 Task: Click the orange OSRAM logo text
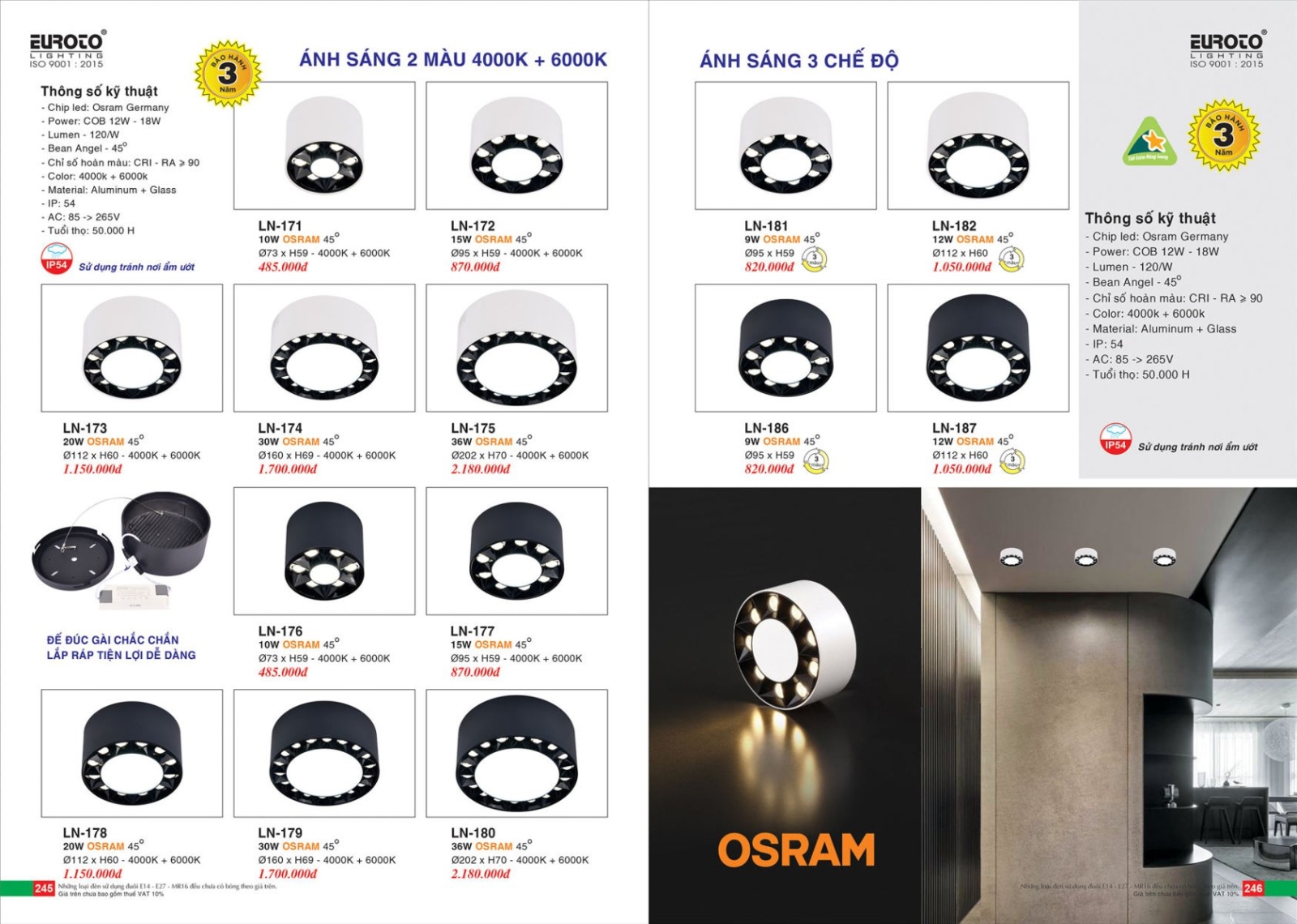pos(796,850)
